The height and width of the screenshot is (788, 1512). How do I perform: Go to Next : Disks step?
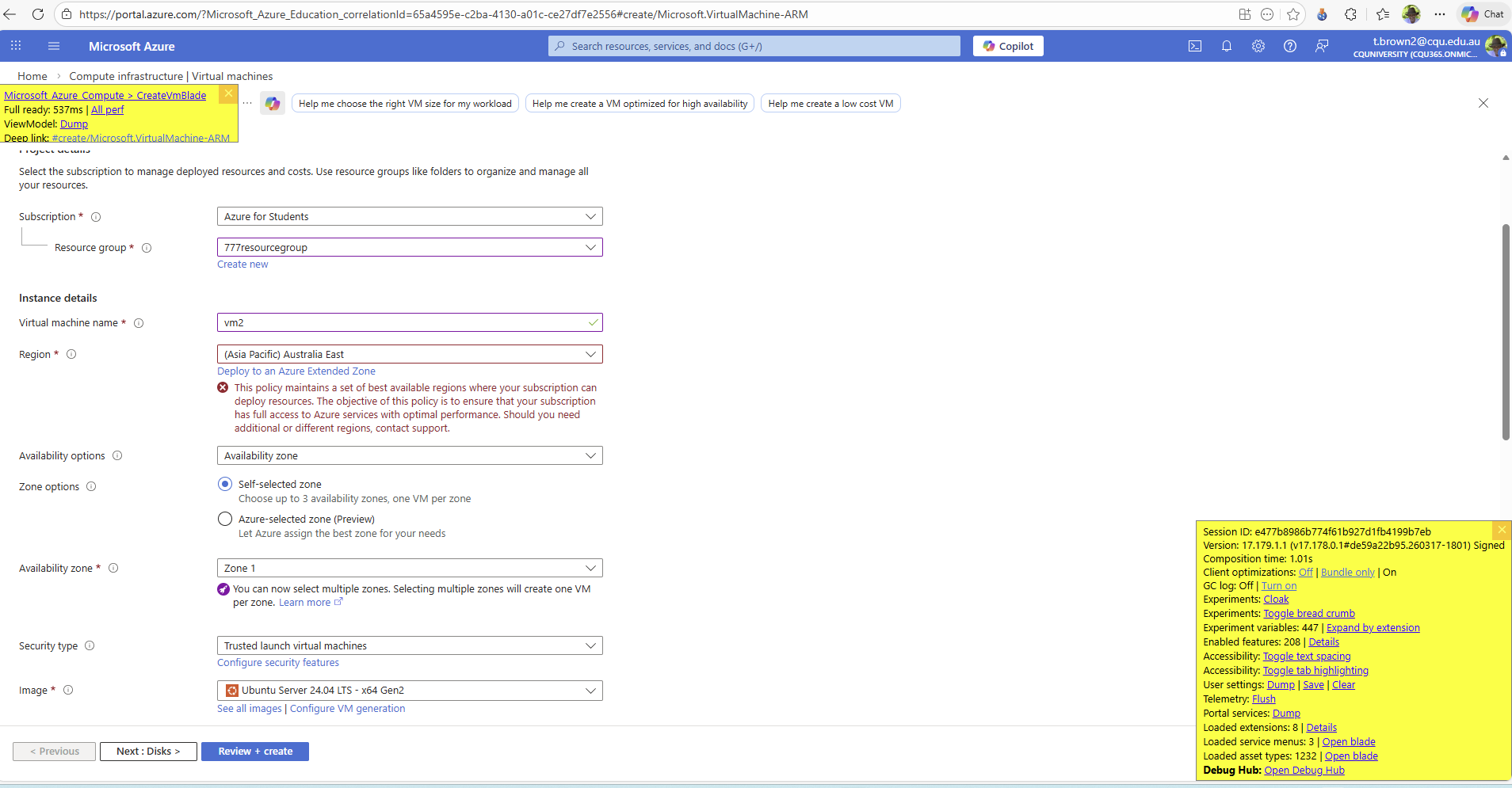pos(148,752)
